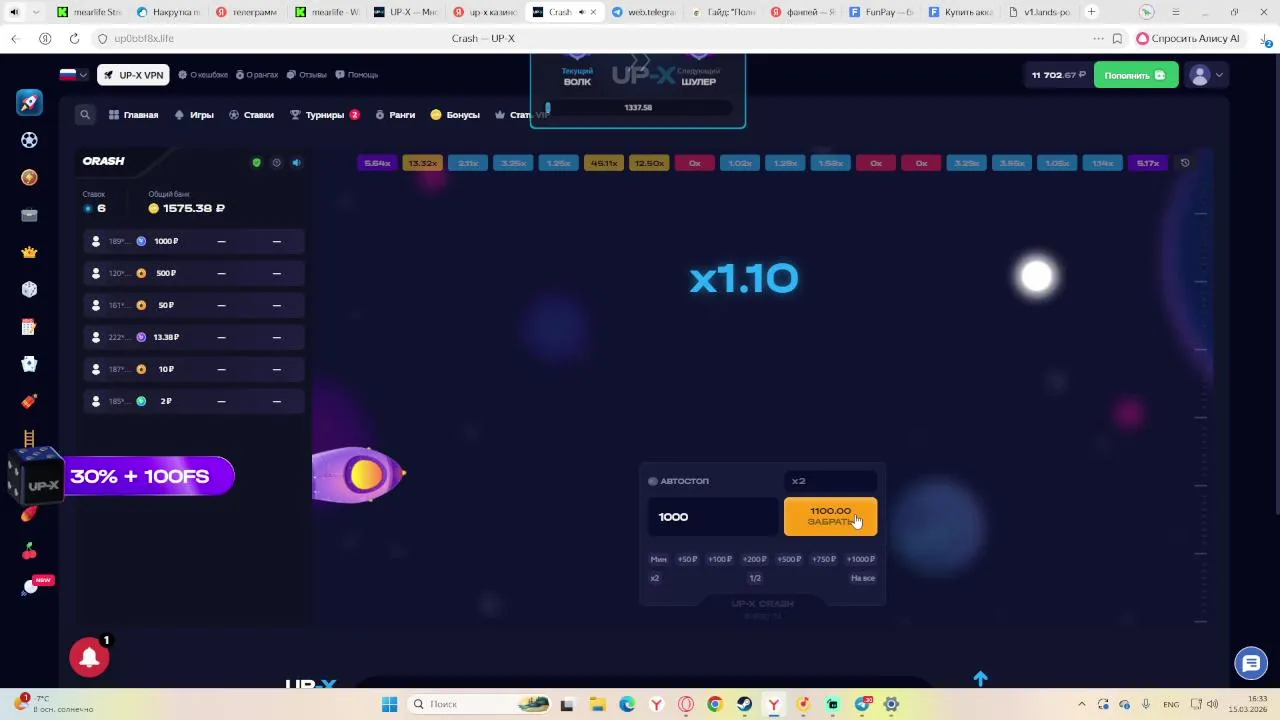The width and height of the screenshot is (1280, 720).
Task: Select the bet row with 13.38₽
Action: click(194, 337)
